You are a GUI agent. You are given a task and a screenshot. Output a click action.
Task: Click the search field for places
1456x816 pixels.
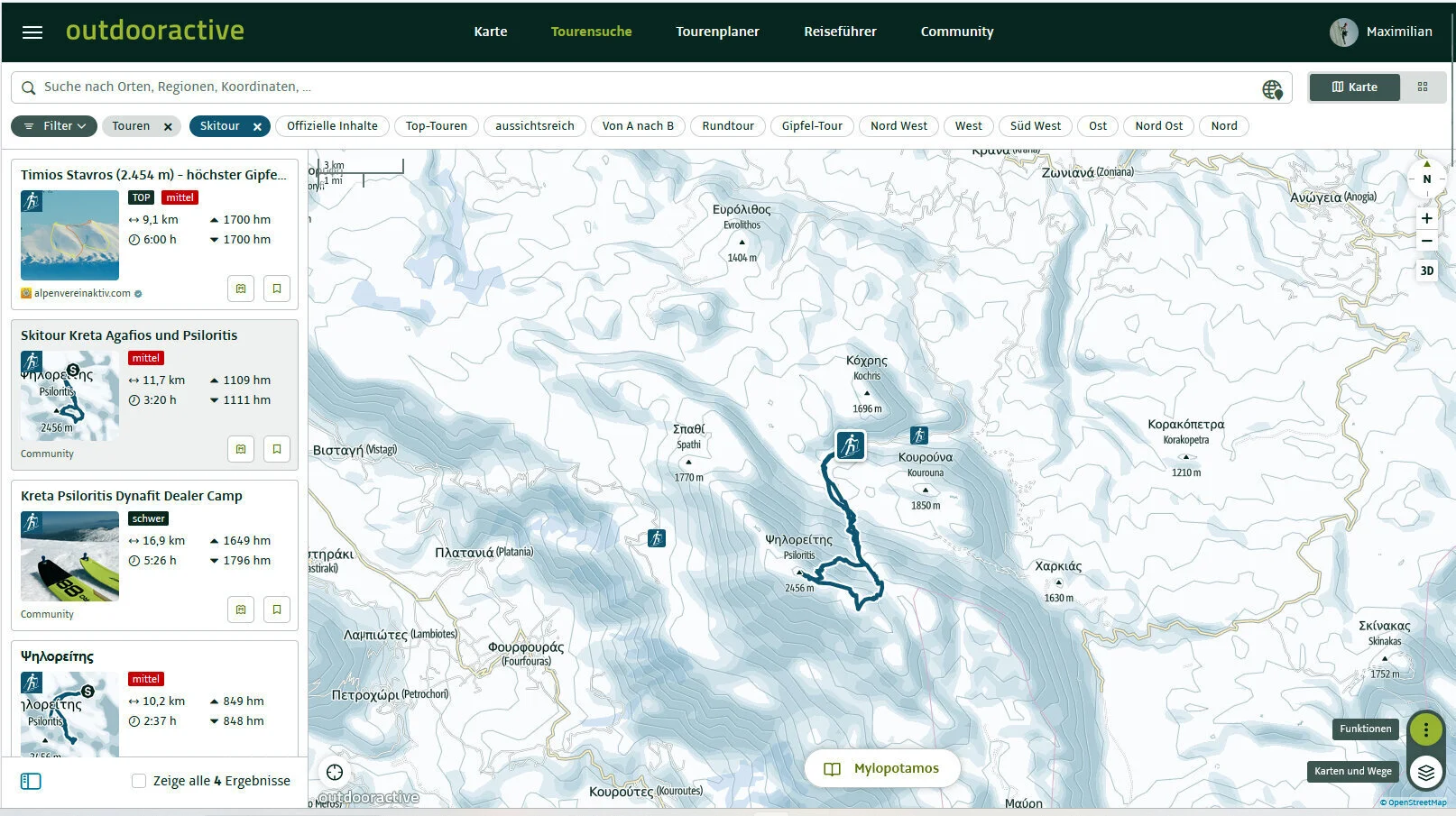(631, 87)
